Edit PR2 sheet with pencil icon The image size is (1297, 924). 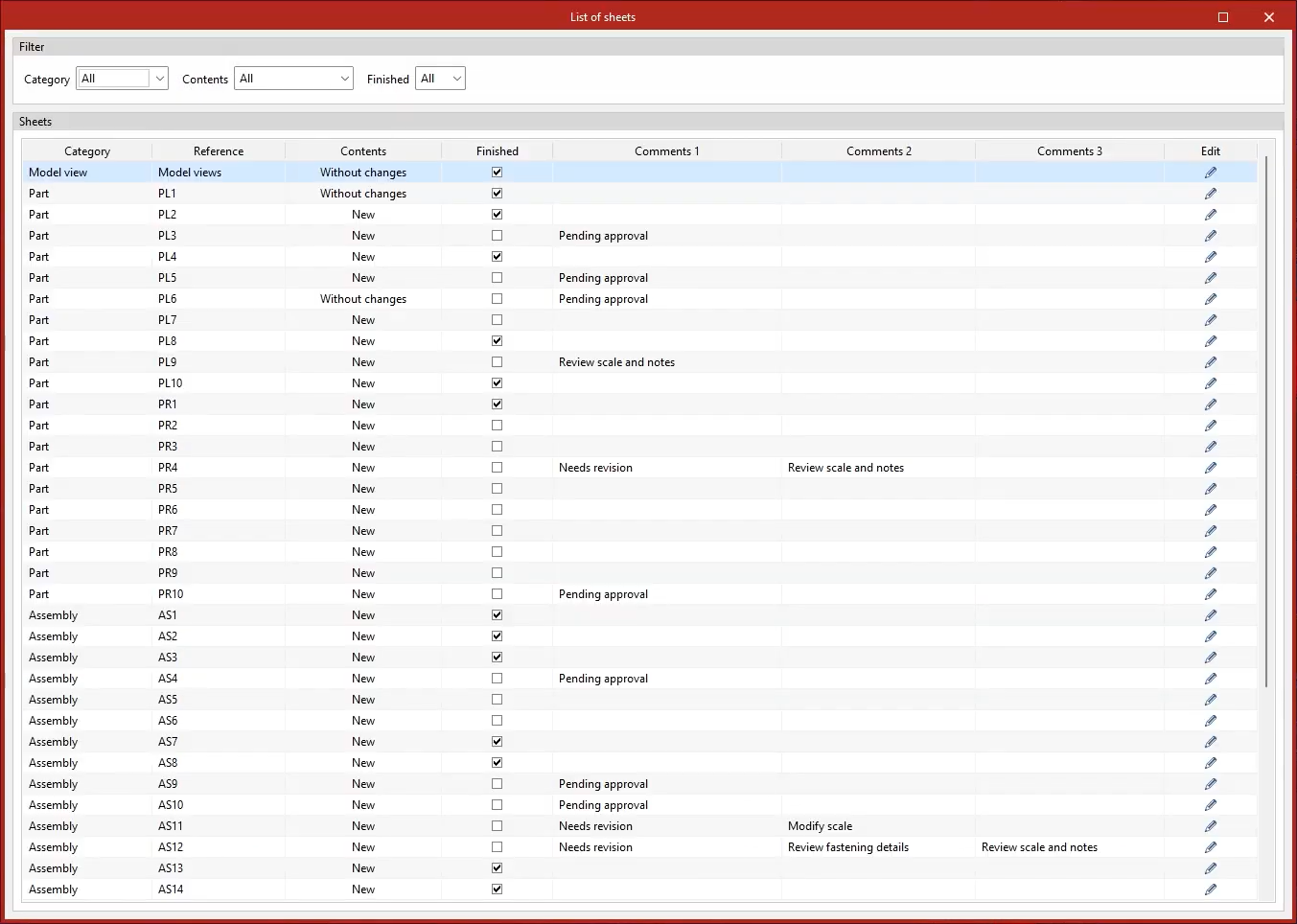click(1211, 426)
